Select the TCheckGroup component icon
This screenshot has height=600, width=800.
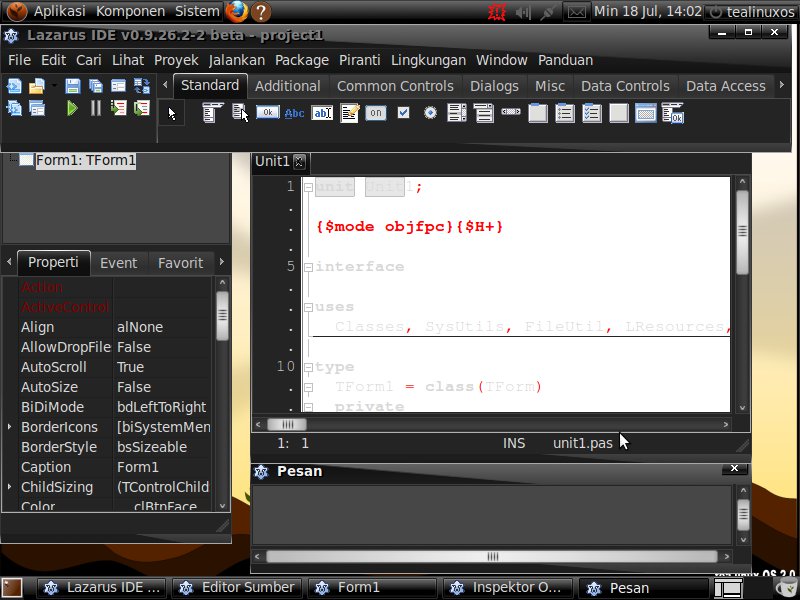[592, 113]
